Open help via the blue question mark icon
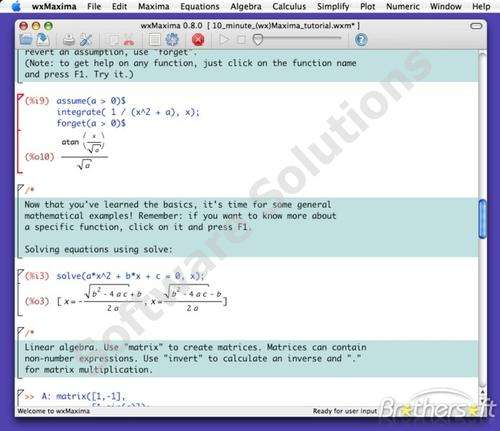Image resolution: width=500 pixels, height=431 pixels. click(361, 40)
